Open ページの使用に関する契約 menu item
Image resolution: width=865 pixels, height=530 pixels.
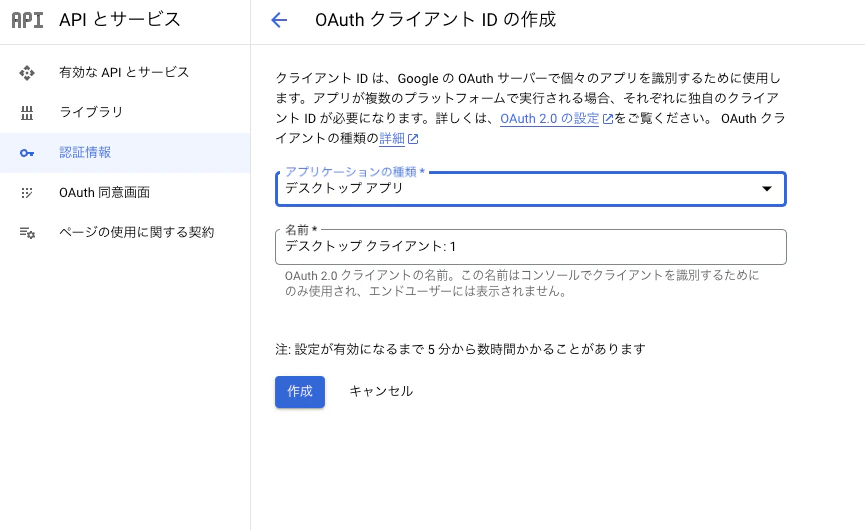pos(125,233)
